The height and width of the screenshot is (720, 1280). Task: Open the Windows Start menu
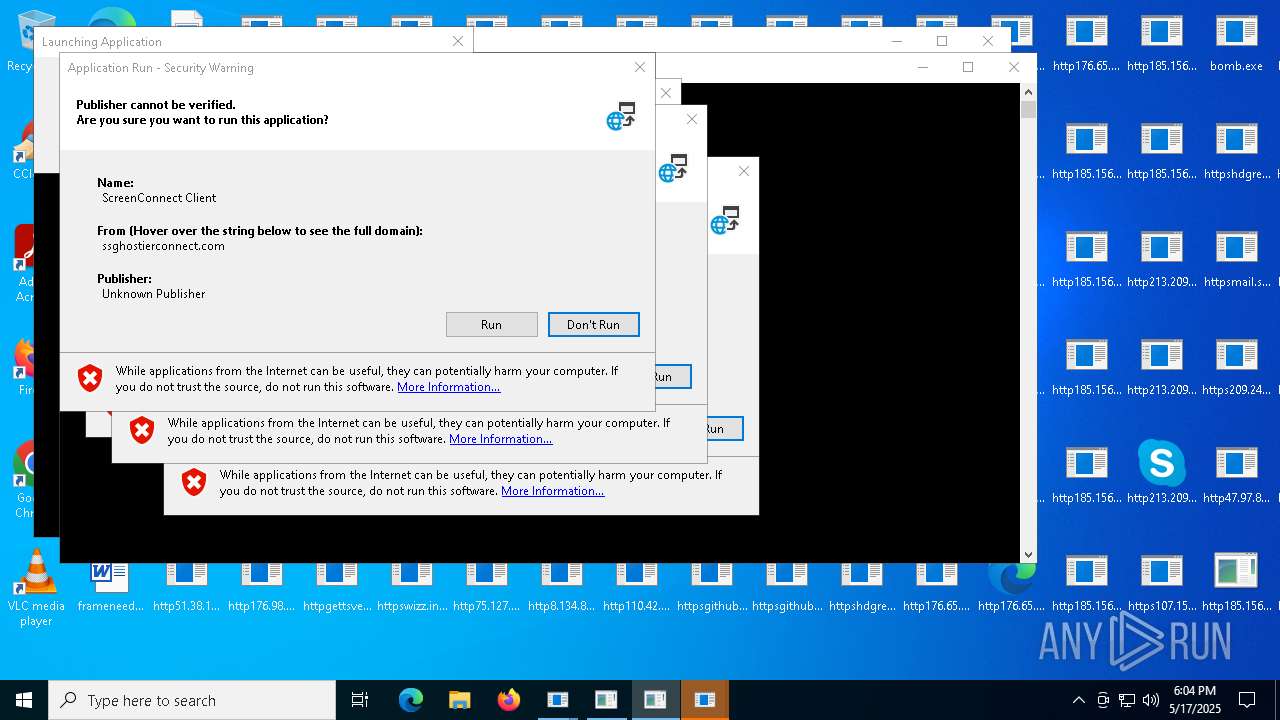coord(24,700)
